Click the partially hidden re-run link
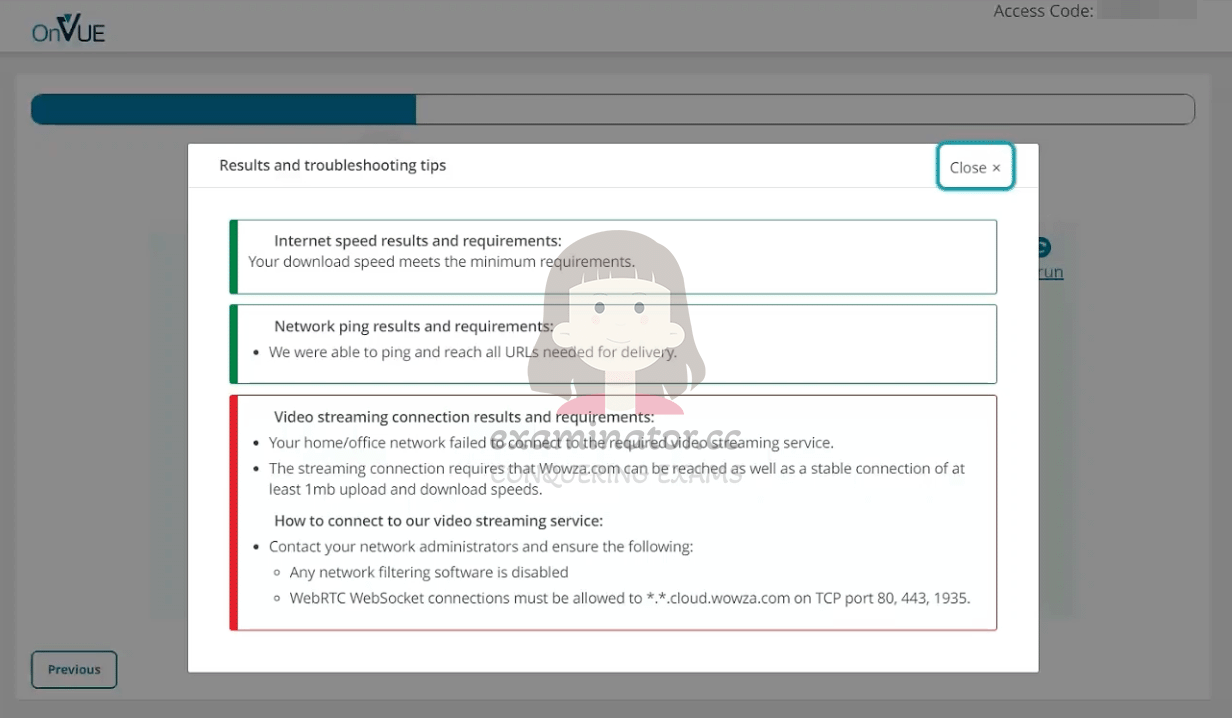The height and width of the screenshot is (718, 1232). pyautogui.click(x=1051, y=272)
